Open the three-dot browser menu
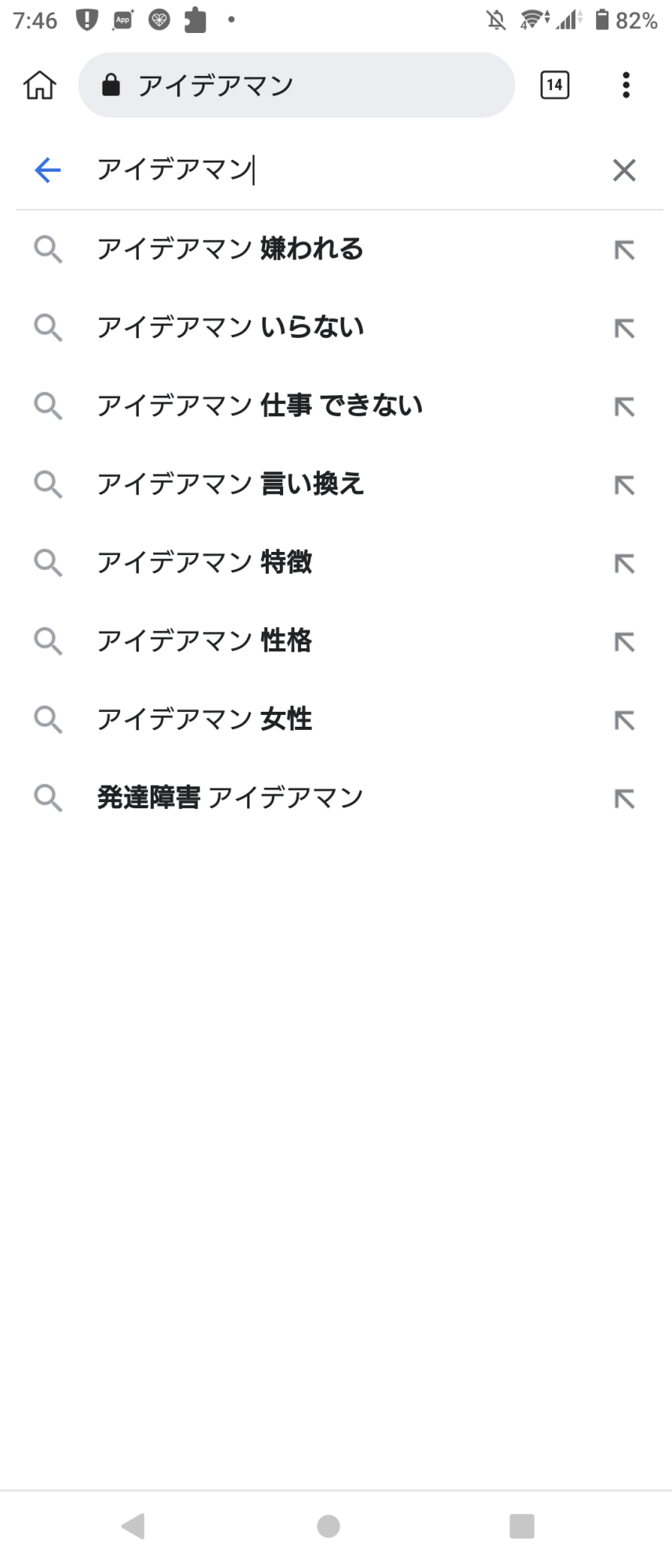This screenshot has height=1568, width=672. pyautogui.click(x=626, y=85)
